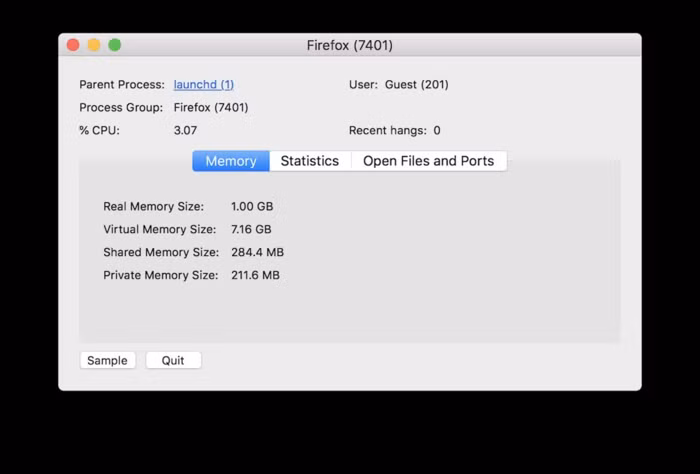Switch to the Memory tab
This screenshot has width=700, height=474.
[231, 161]
